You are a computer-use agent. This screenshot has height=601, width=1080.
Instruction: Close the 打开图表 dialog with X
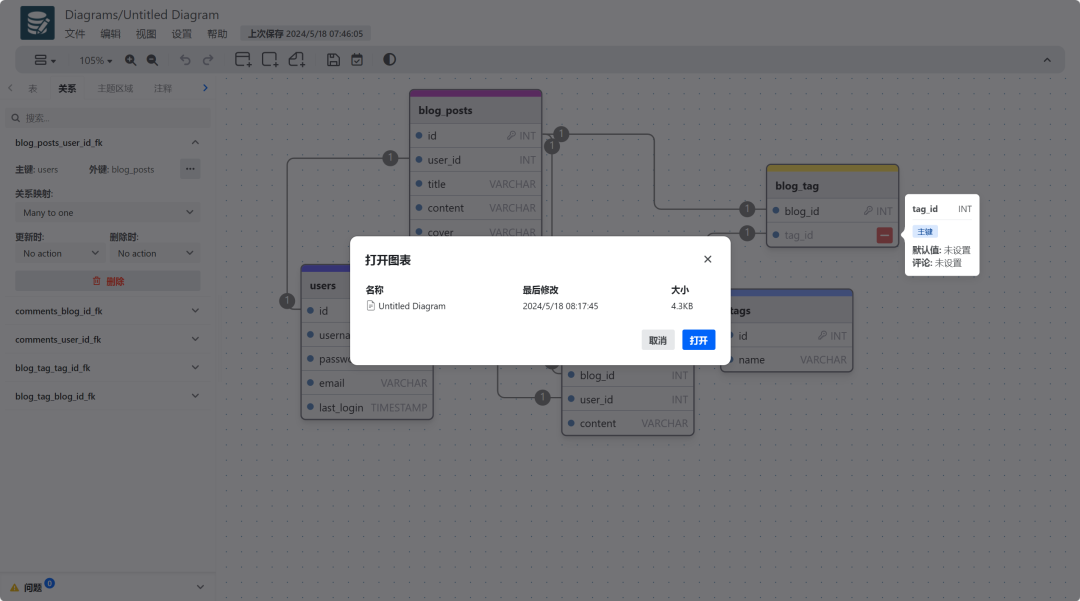pyautogui.click(x=708, y=259)
